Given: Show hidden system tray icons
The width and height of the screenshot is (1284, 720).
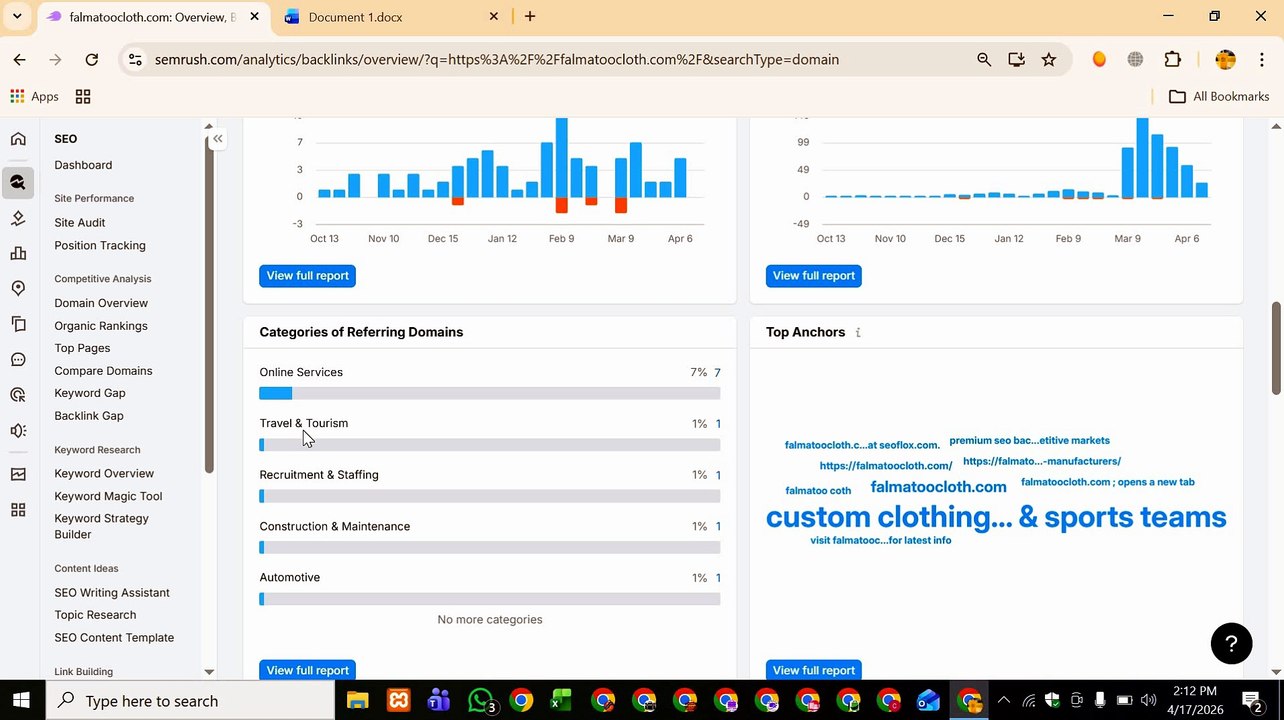Looking at the screenshot, I should pos(1003,700).
